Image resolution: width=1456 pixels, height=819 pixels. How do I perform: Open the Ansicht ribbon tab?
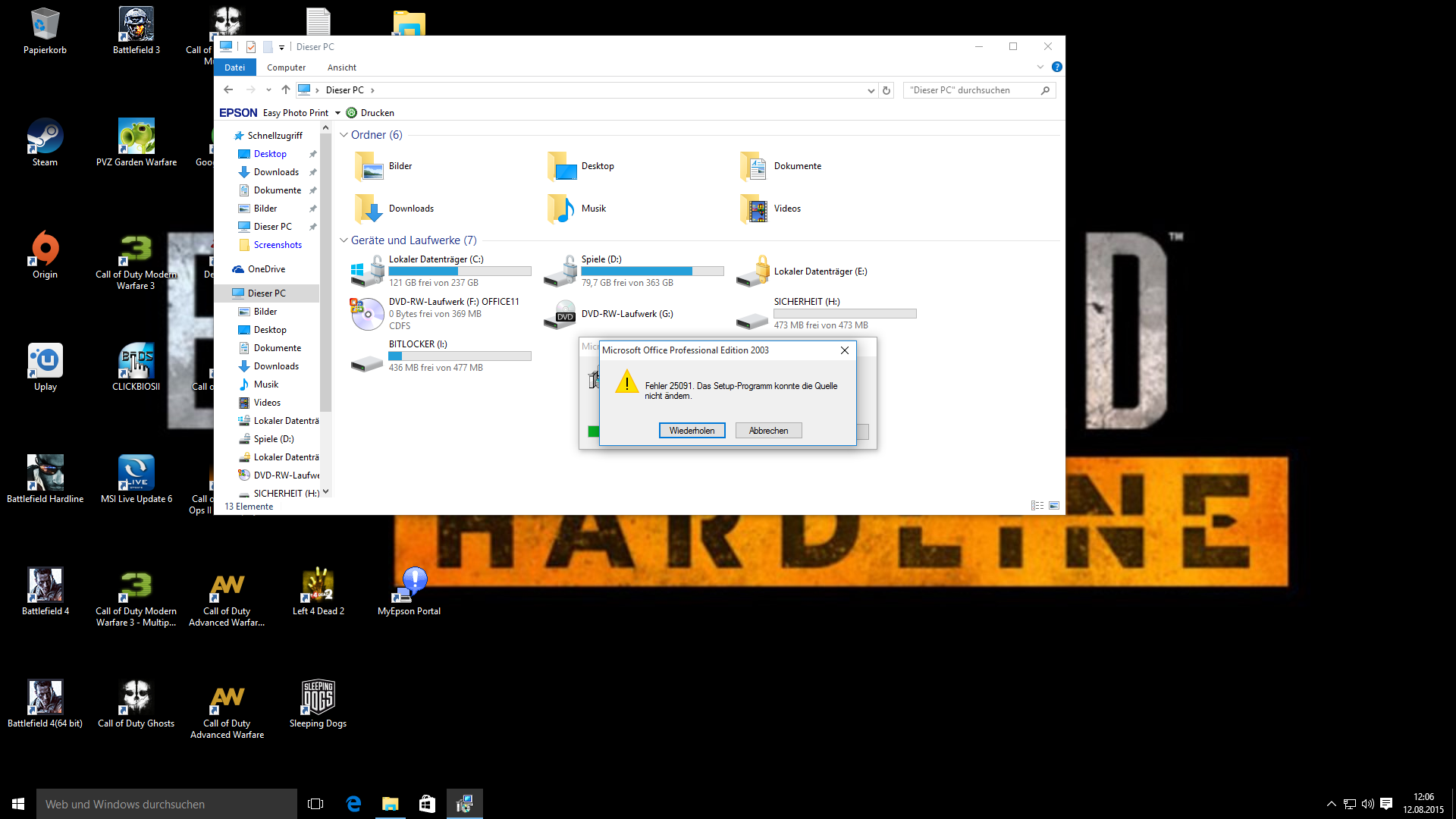pyautogui.click(x=341, y=67)
